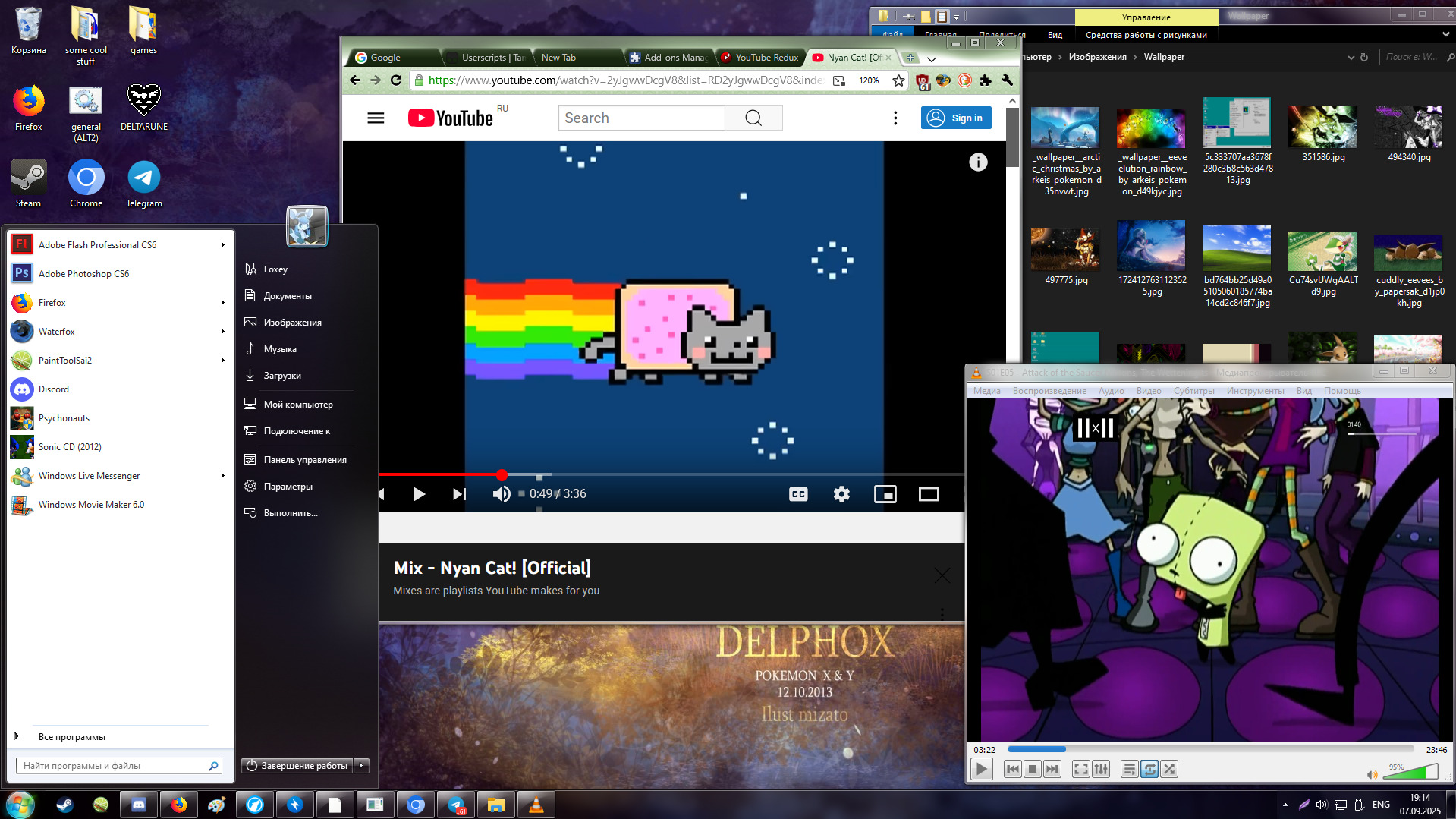
Task: Open the browser extensions puzzle icon
Action: pyautogui.click(x=986, y=80)
